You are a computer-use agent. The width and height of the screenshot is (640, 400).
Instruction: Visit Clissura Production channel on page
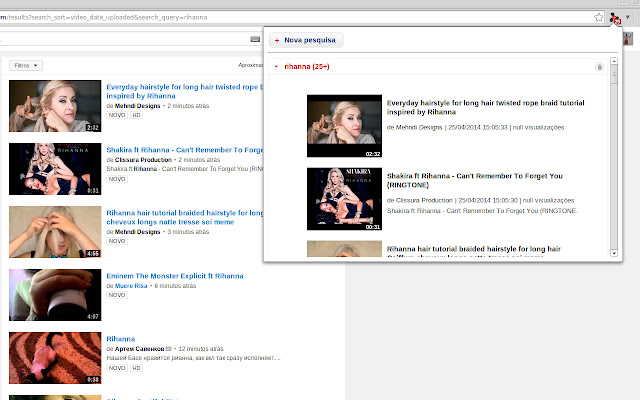pyautogui.click(x=143, y=160)
